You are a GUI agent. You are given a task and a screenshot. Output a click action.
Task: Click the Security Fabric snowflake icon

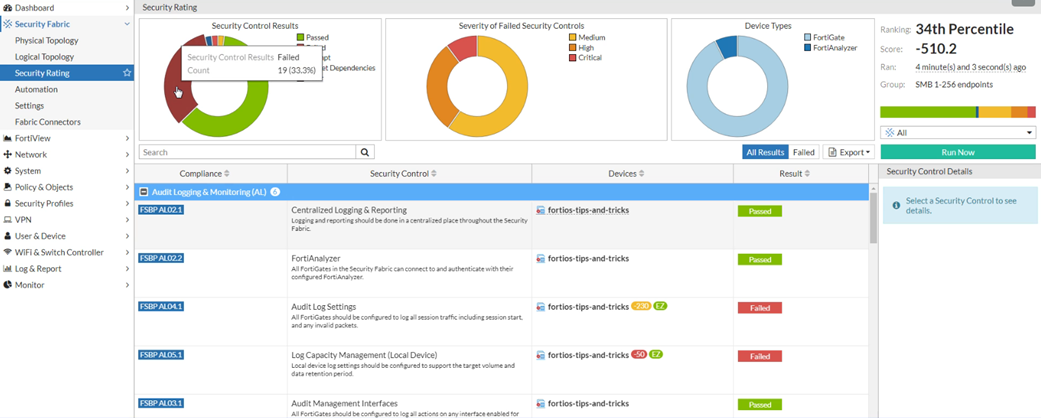tap(8, 24)
